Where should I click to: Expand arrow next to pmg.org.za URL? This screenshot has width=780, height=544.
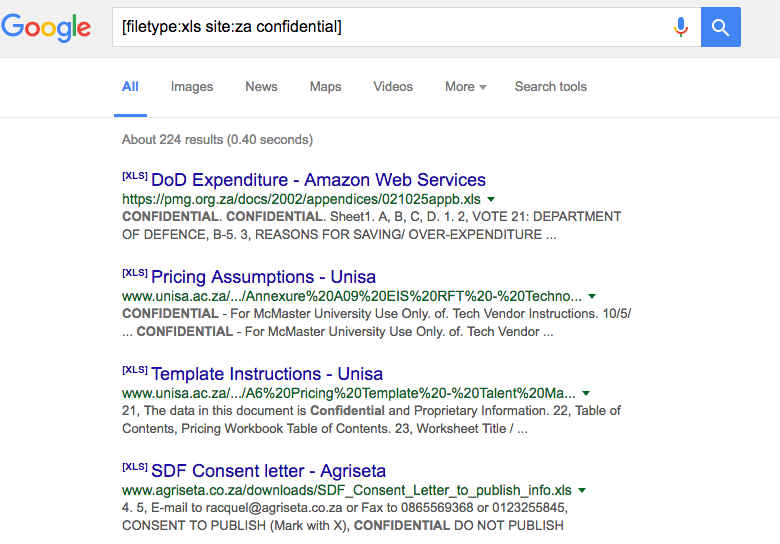pos(491,199)
